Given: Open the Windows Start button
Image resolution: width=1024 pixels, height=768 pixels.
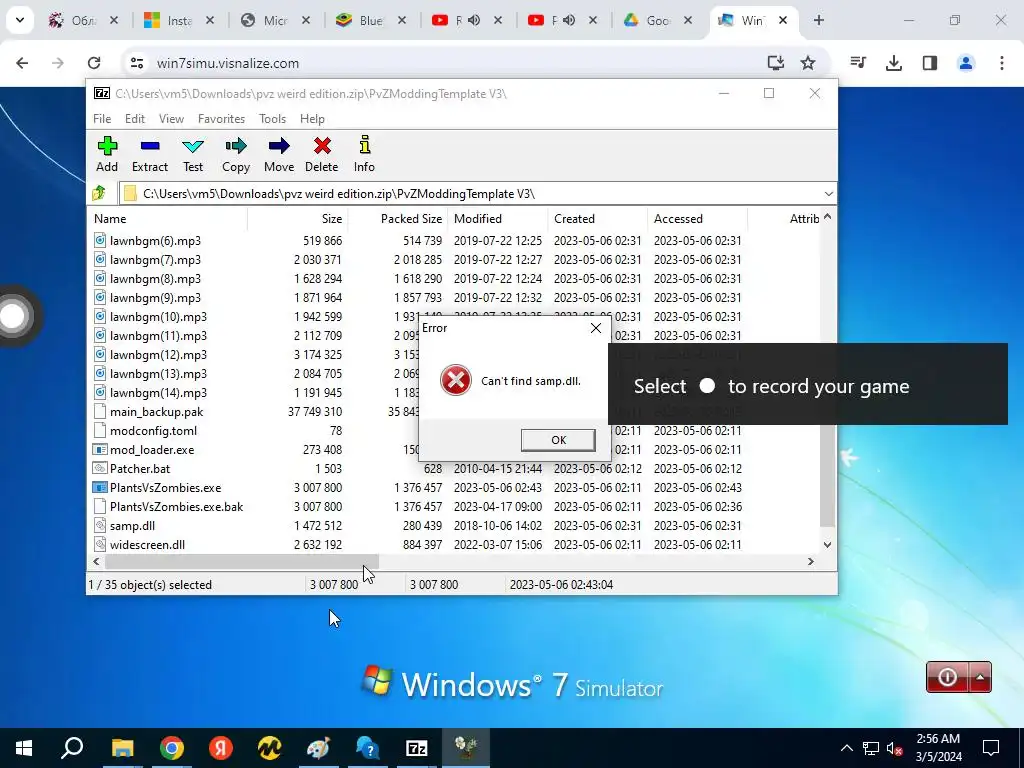Looking at the screenshot, I should pos(24,748).
